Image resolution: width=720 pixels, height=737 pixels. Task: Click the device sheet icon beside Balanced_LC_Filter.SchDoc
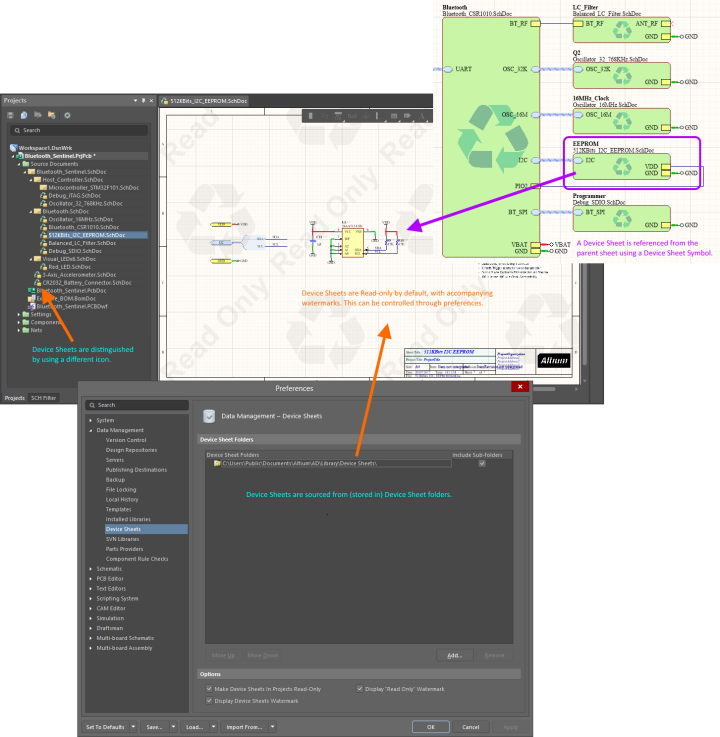44,243
